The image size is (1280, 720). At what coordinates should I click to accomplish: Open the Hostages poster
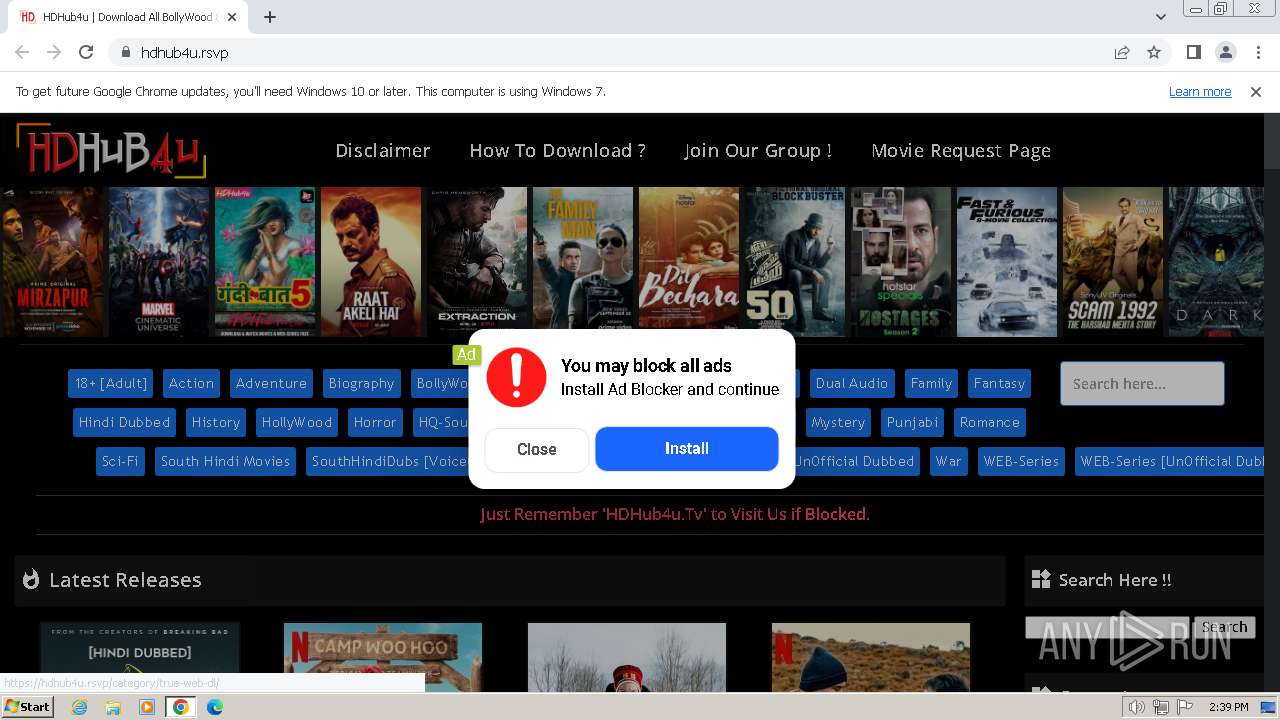tap(901, 262)
